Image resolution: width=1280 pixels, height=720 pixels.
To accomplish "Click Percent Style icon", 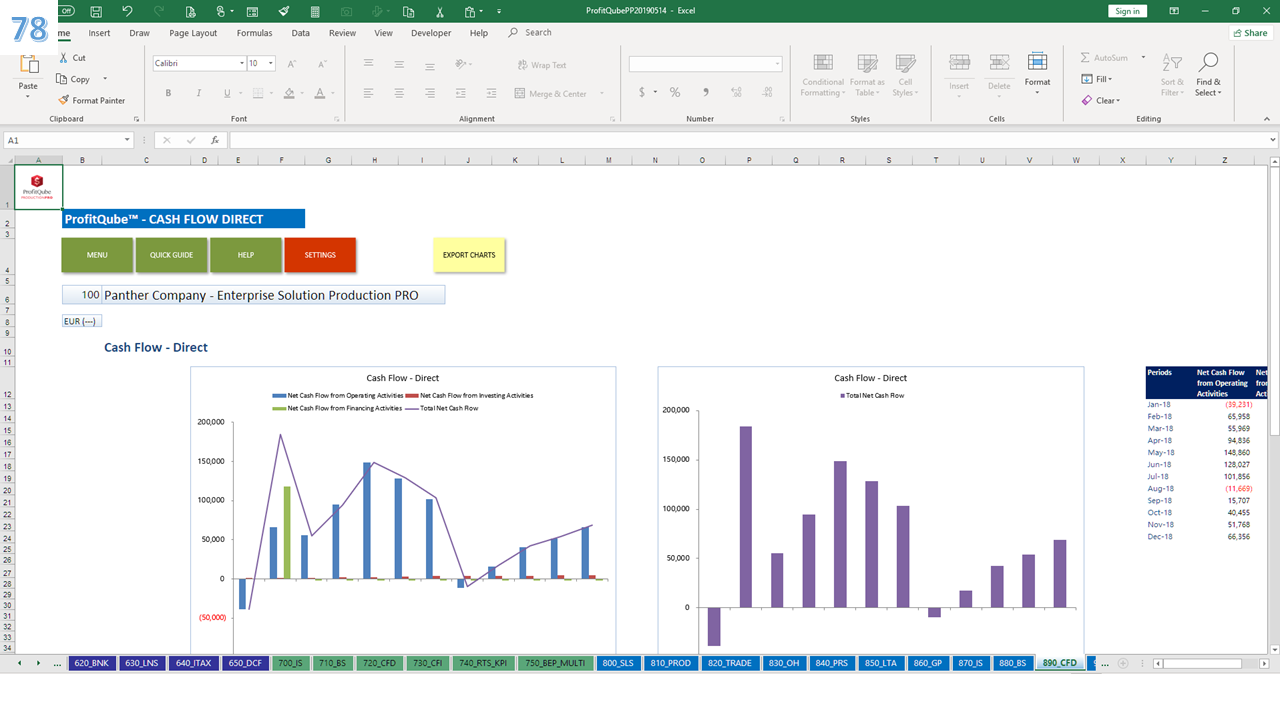I will (x=675, y=92).
